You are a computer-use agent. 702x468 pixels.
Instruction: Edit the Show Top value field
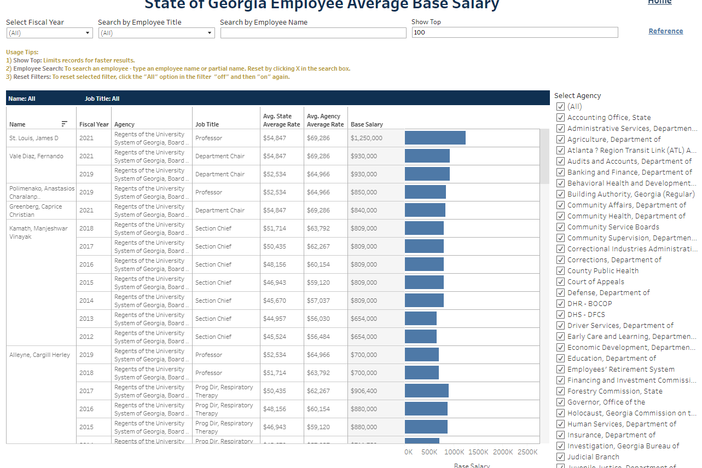click(515, 32)
